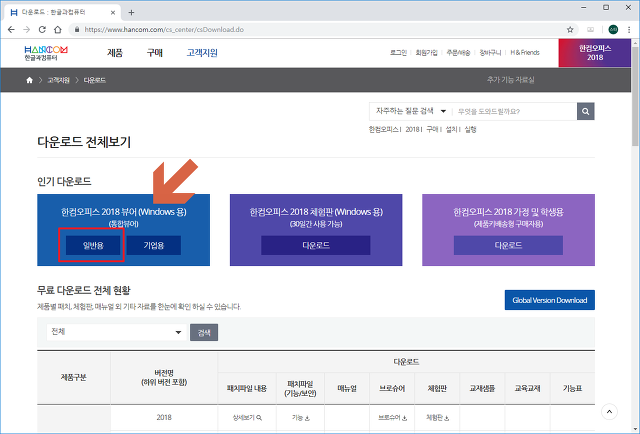Download the 2018 체험판 from the table
This screenshot has width=640, height=434.
pyautogui.click(x=437, y=418)
